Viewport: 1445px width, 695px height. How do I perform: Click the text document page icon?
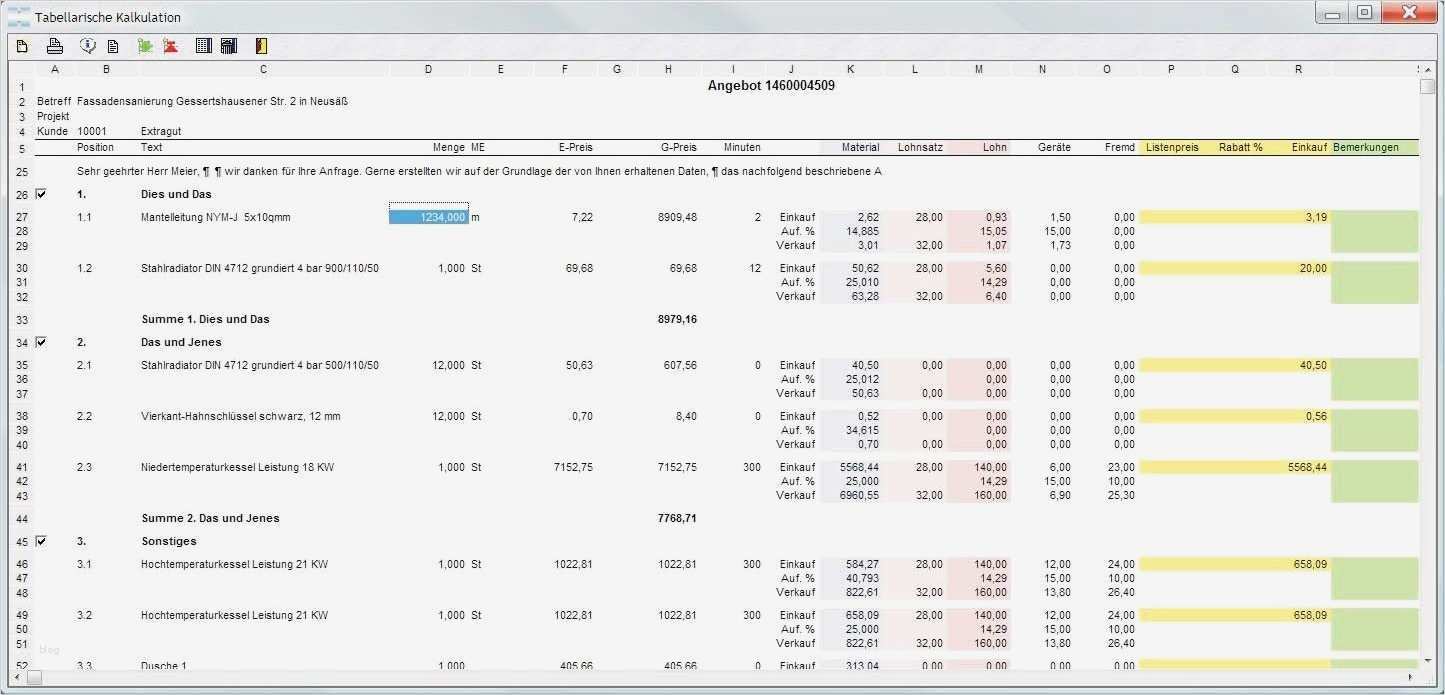[x=113, y=46]
